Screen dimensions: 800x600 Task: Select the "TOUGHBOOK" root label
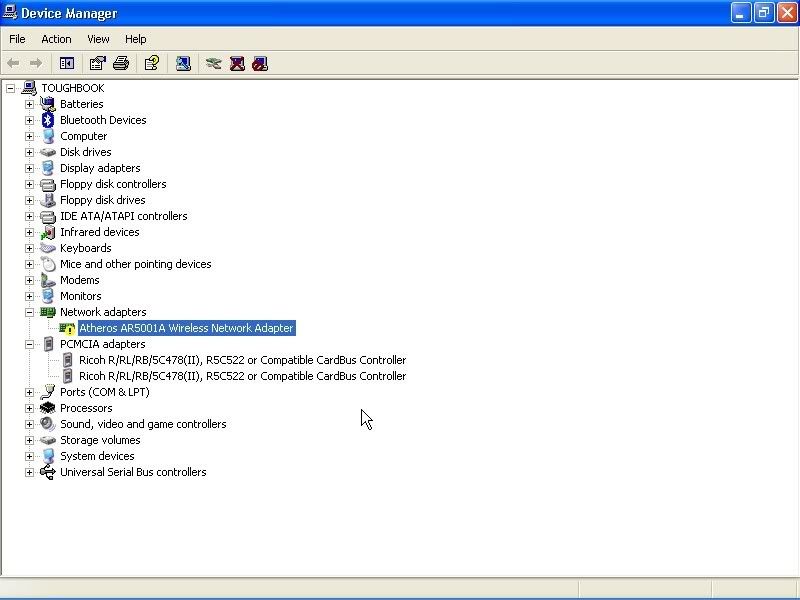(x=73, y=88)
